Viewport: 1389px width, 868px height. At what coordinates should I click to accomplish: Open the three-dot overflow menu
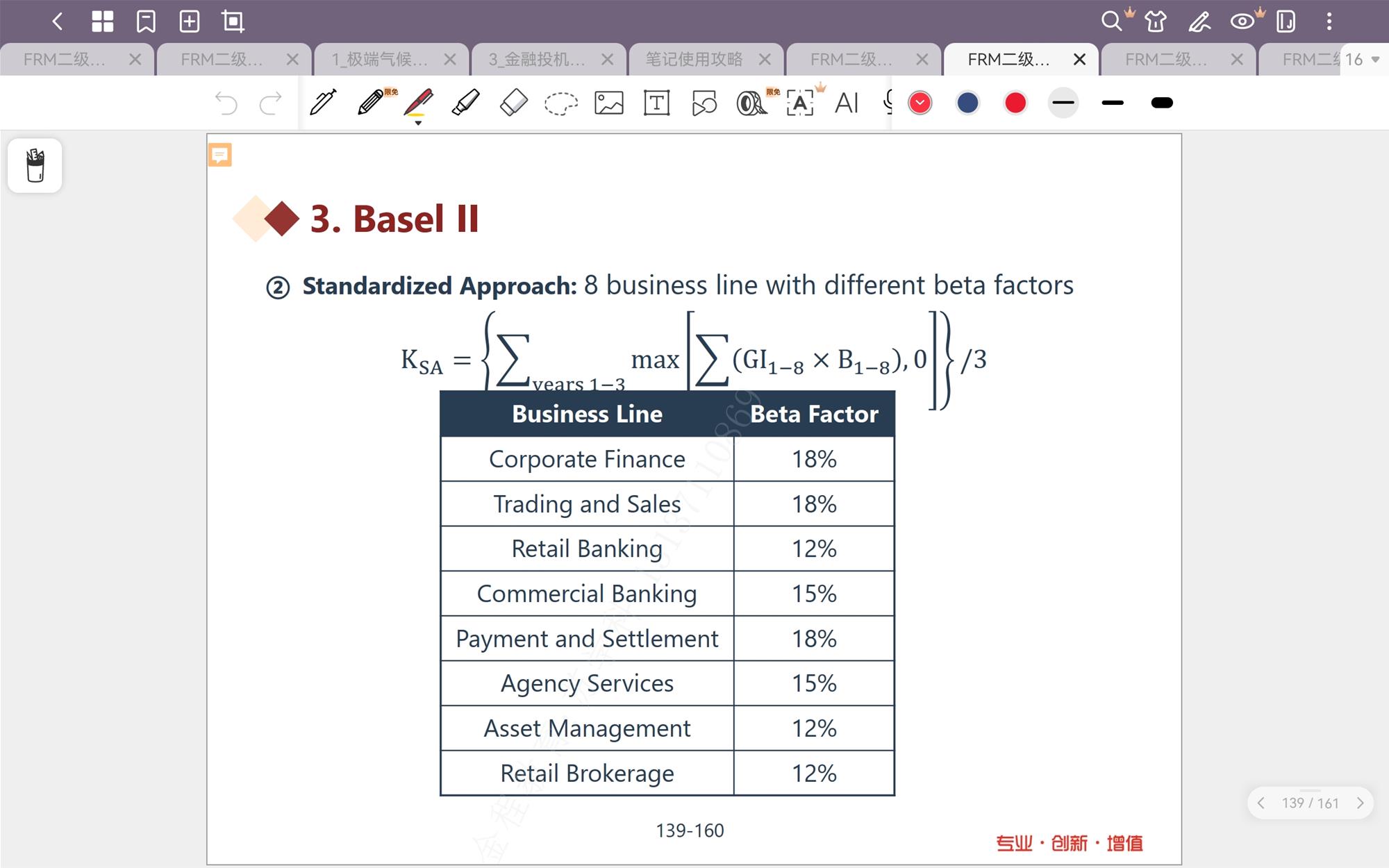1329,22
